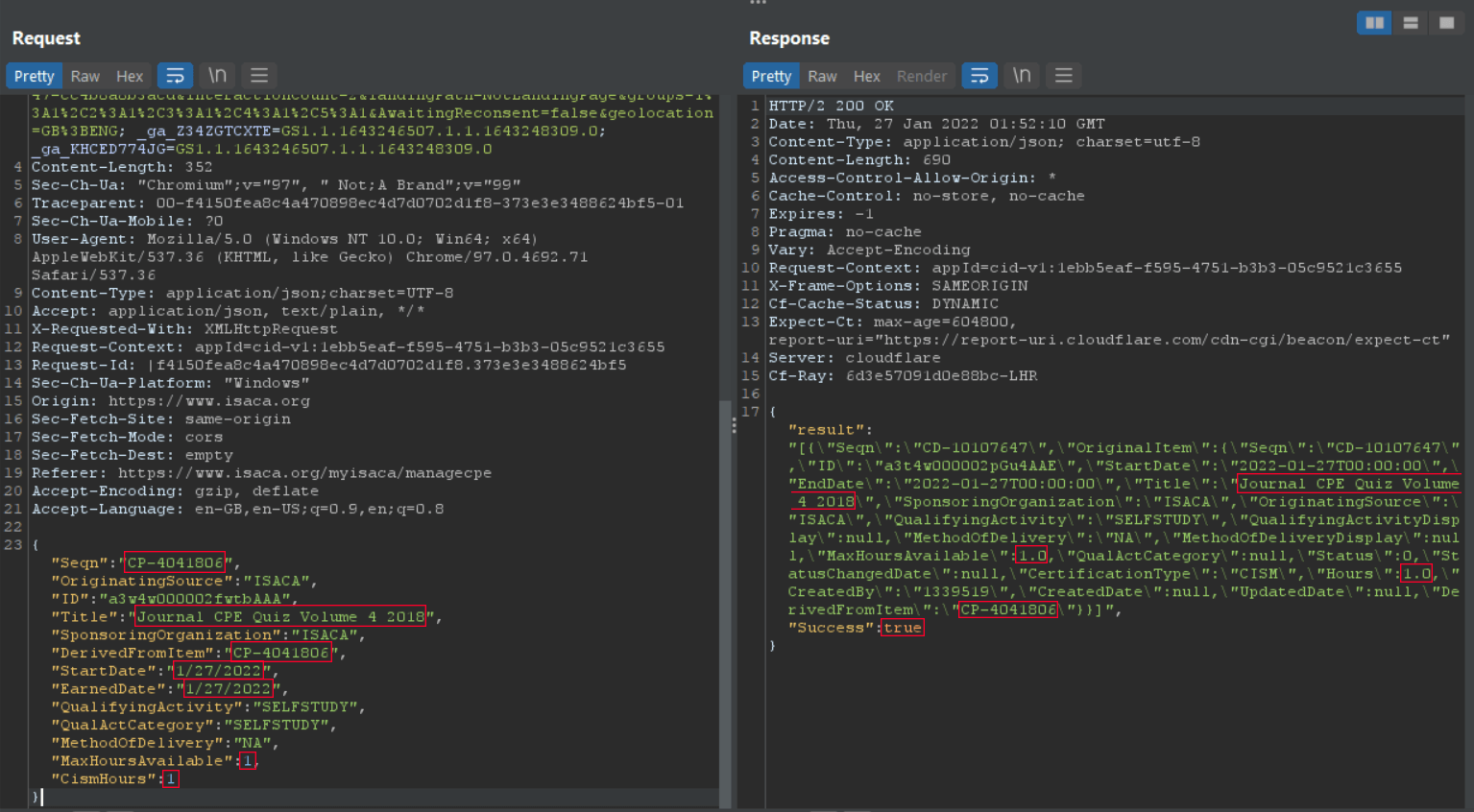Click the Date header in response
This screenshot has width=1474, height=812.
(x=936, y=124)
